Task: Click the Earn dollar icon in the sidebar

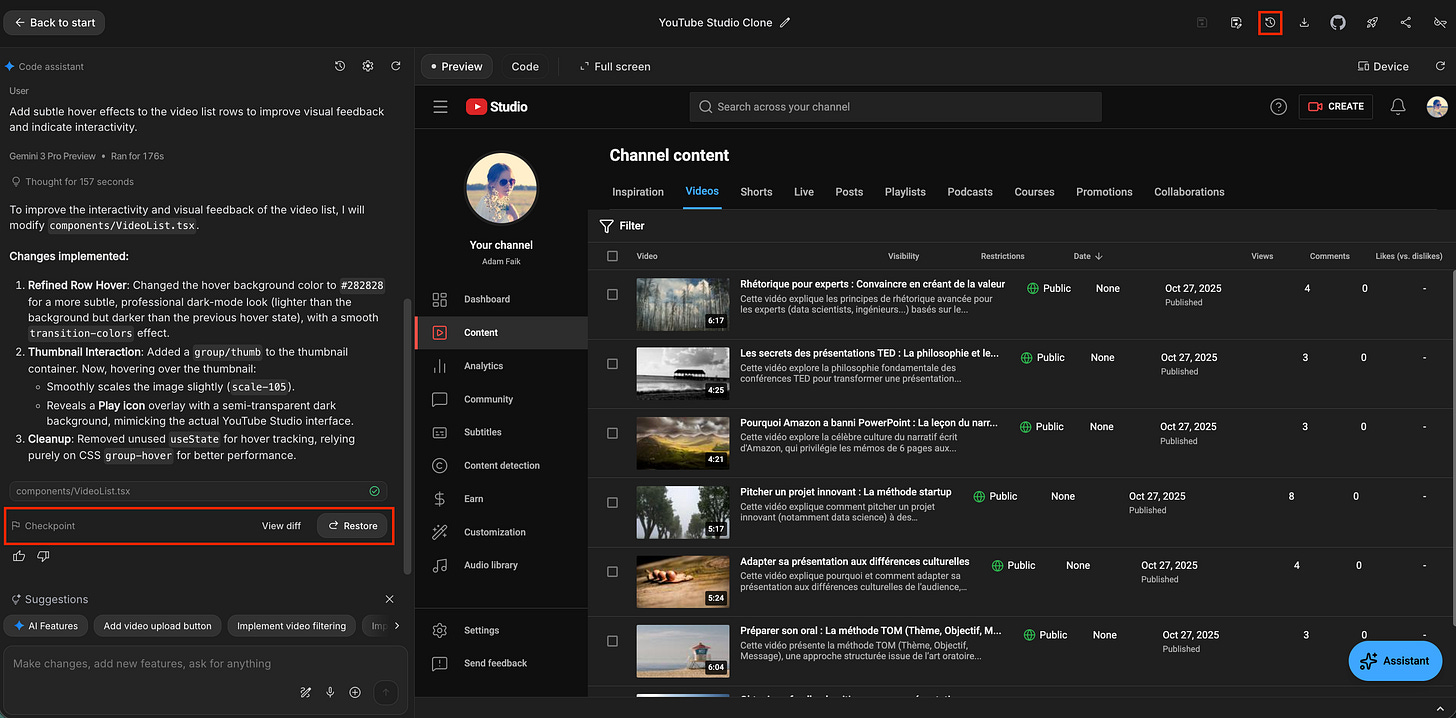Action: pyautogui.click(x=440, y=498)
